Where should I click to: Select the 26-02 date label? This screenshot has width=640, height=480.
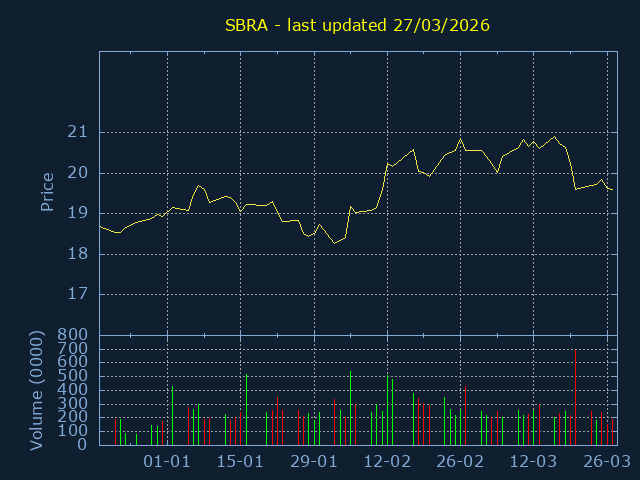[460, 462]
